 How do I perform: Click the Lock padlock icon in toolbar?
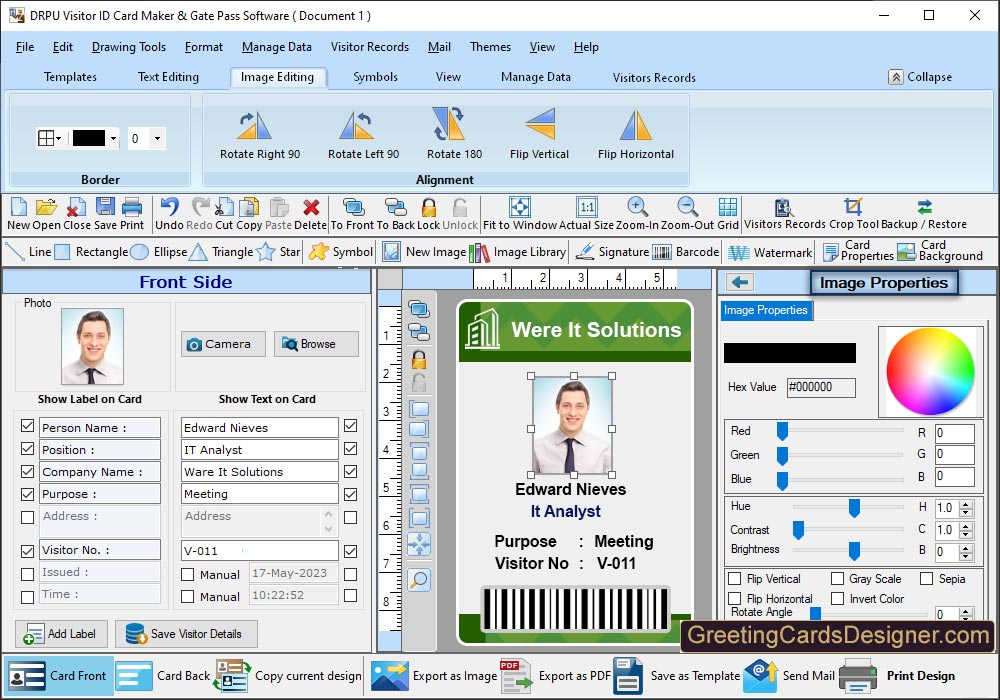coord(429,207)
